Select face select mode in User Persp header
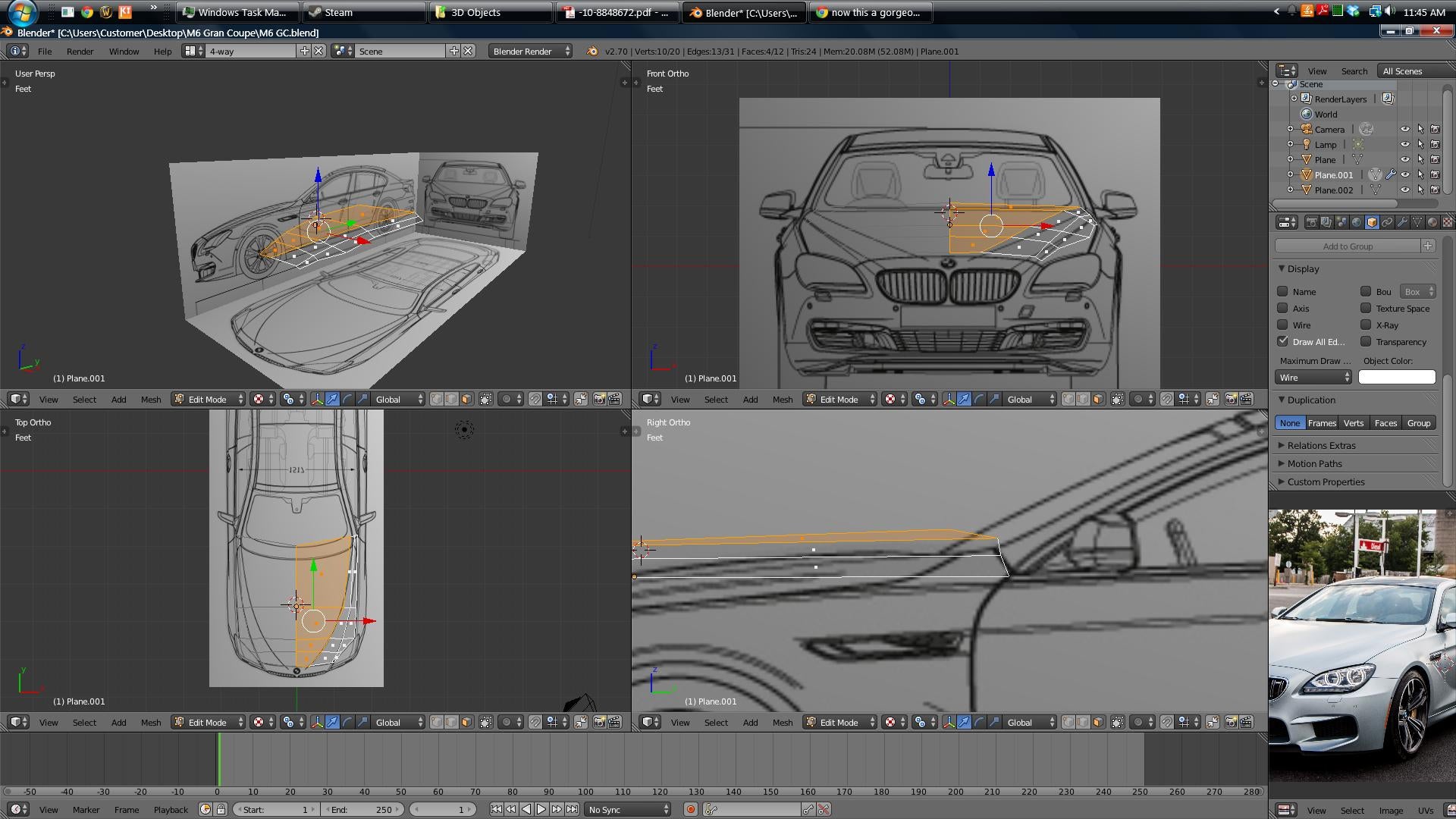 pyautogui.click(x=466, y=399)
